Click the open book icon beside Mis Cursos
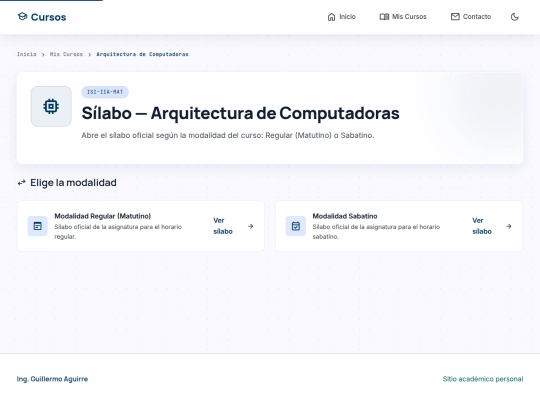Viewport: 540px width, 405px height. point(384,17)
